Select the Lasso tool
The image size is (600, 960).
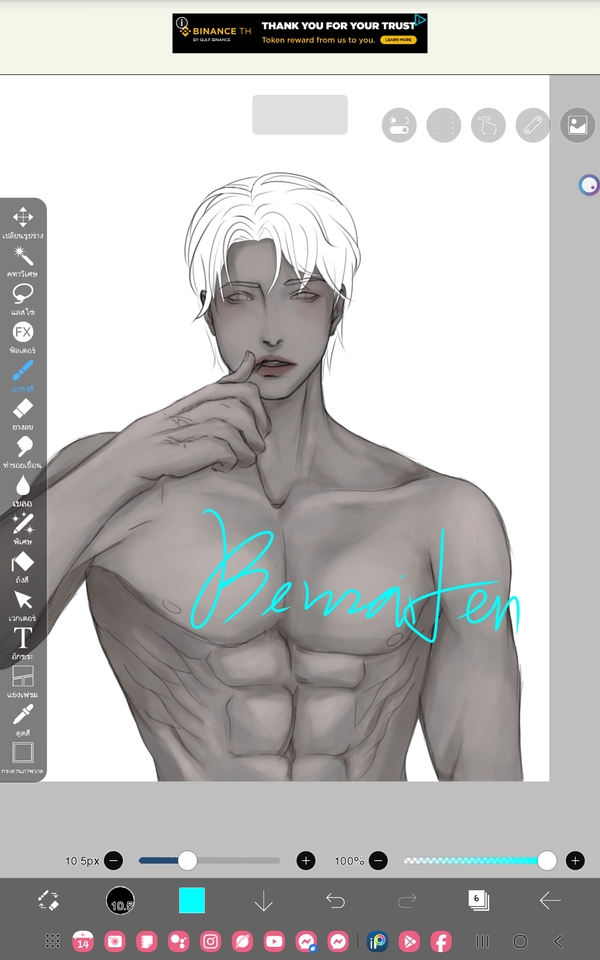coord(22,294)
